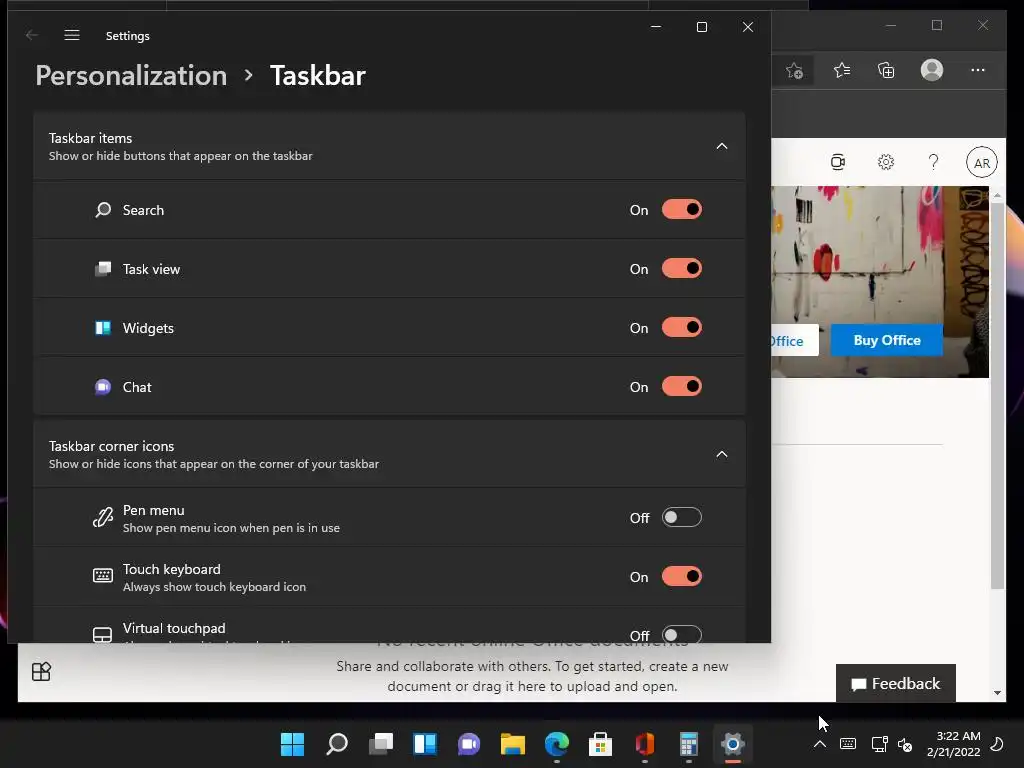Click the Settings gear on the taskbar
Image resolution: width=1024 pixels, height=768 pixels.
733,744
